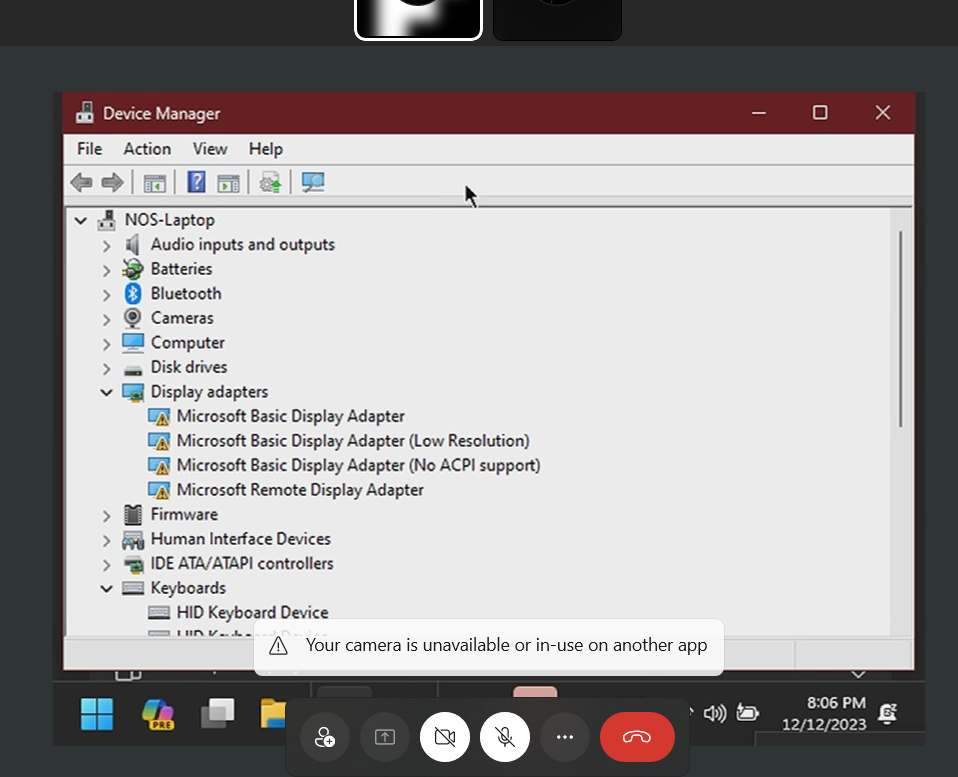The width and height of the screenshot is (958, 777).
Task: Click the Firmware chip icon
Action: [x=133, y=515]
